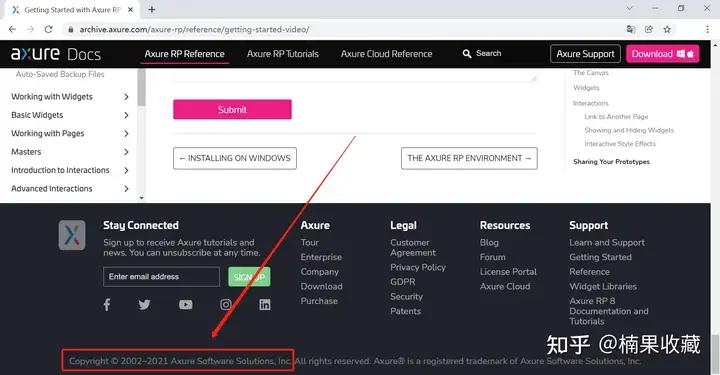Open the Company footer link
The width and height of the screenshot is (720, 375).
(320, 272)
